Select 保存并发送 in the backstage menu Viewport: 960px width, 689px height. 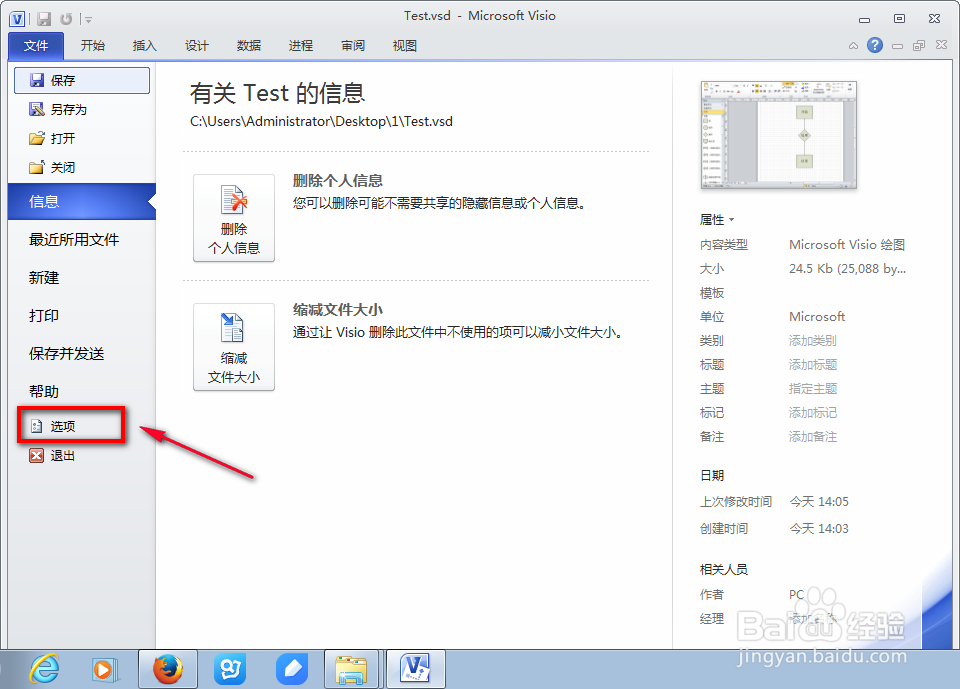(82, 353)
